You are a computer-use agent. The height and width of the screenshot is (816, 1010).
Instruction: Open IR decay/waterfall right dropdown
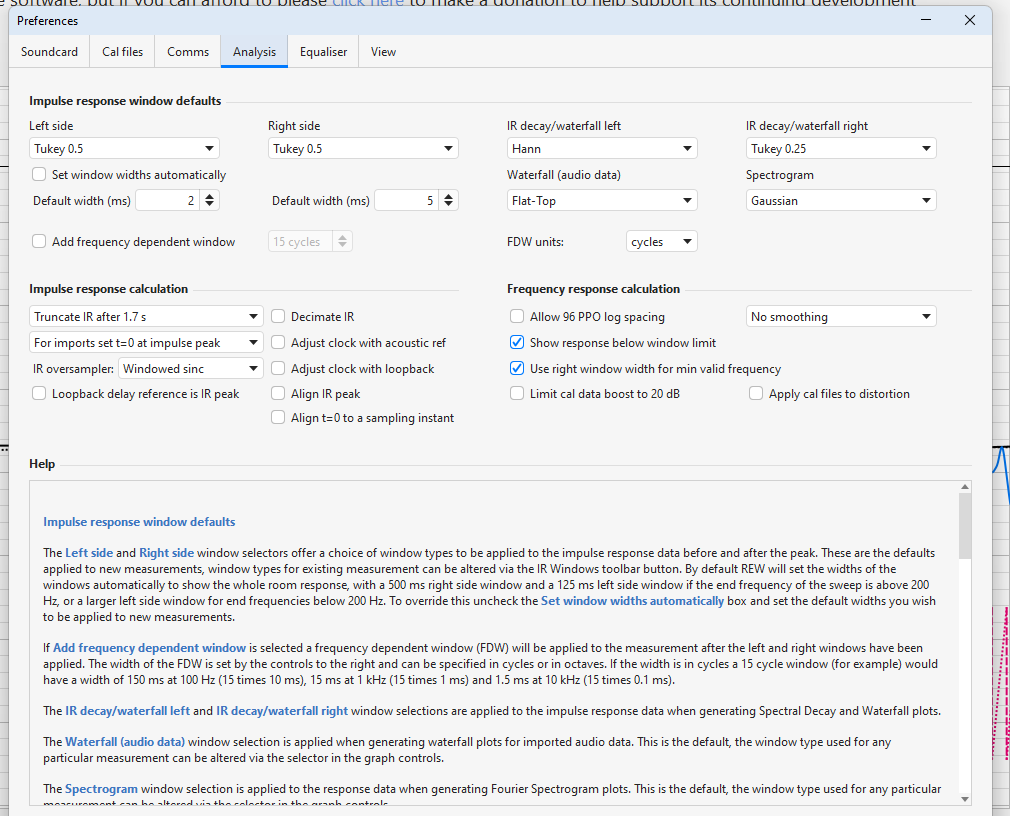(841, 149)
